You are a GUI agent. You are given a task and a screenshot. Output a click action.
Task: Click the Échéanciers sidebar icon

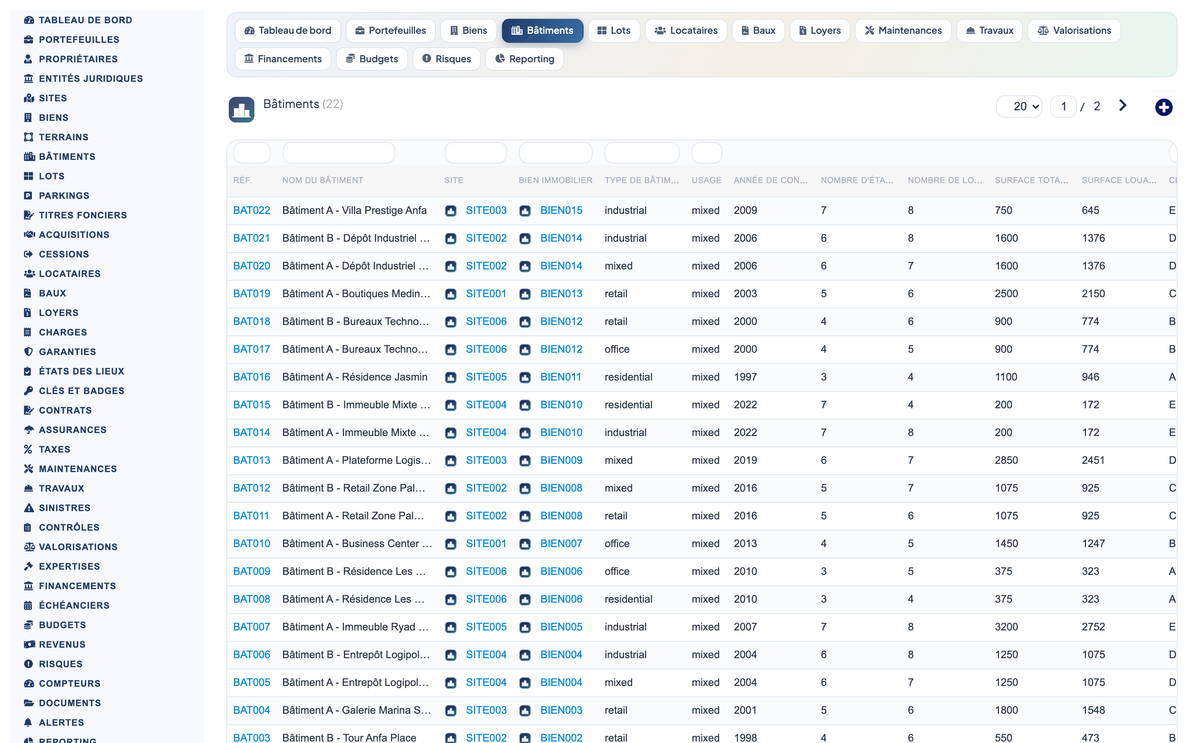tap(28, 605)
